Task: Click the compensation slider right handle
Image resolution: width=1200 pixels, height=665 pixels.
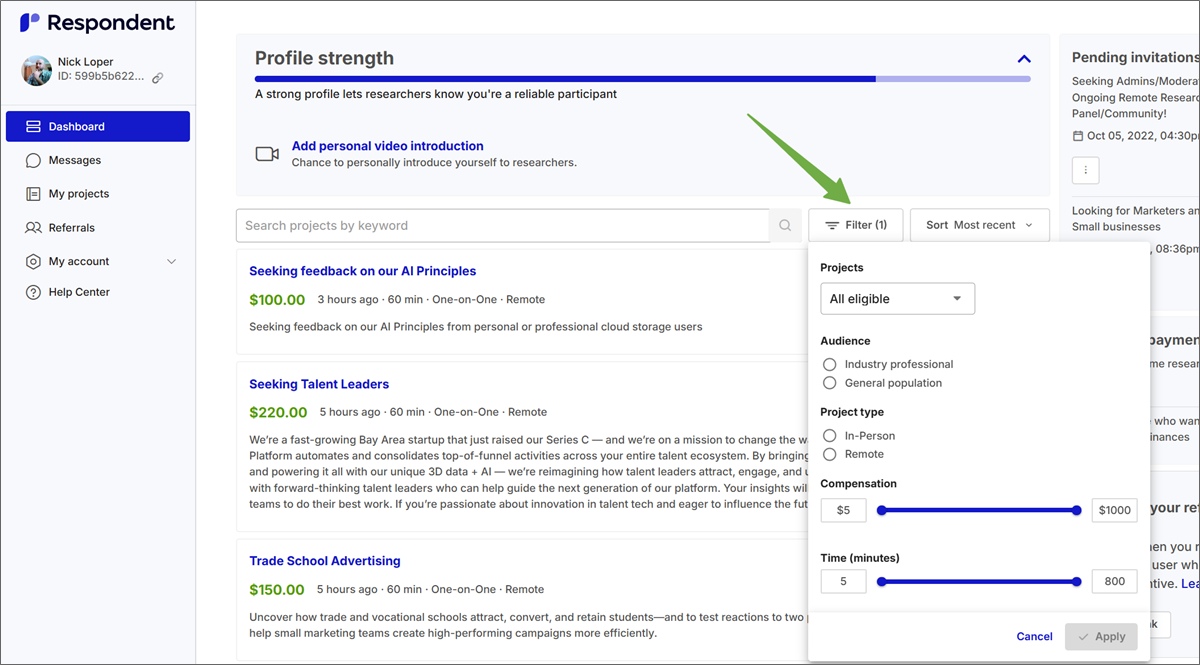Action: (1076, 510)
